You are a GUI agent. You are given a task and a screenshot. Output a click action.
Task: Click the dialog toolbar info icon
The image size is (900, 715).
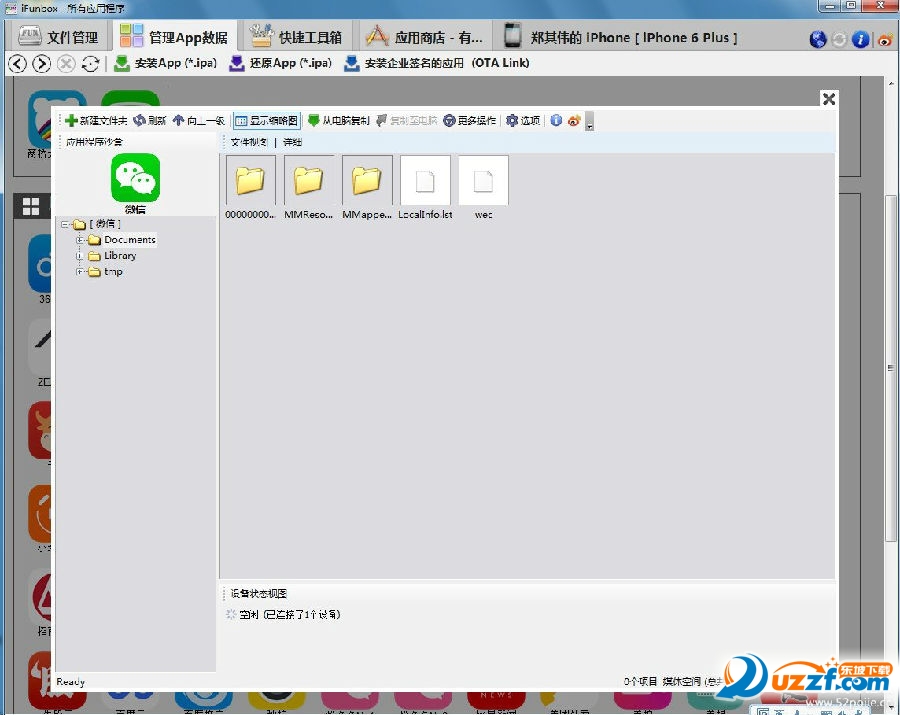pyautogui.click(x=556, y=121)
